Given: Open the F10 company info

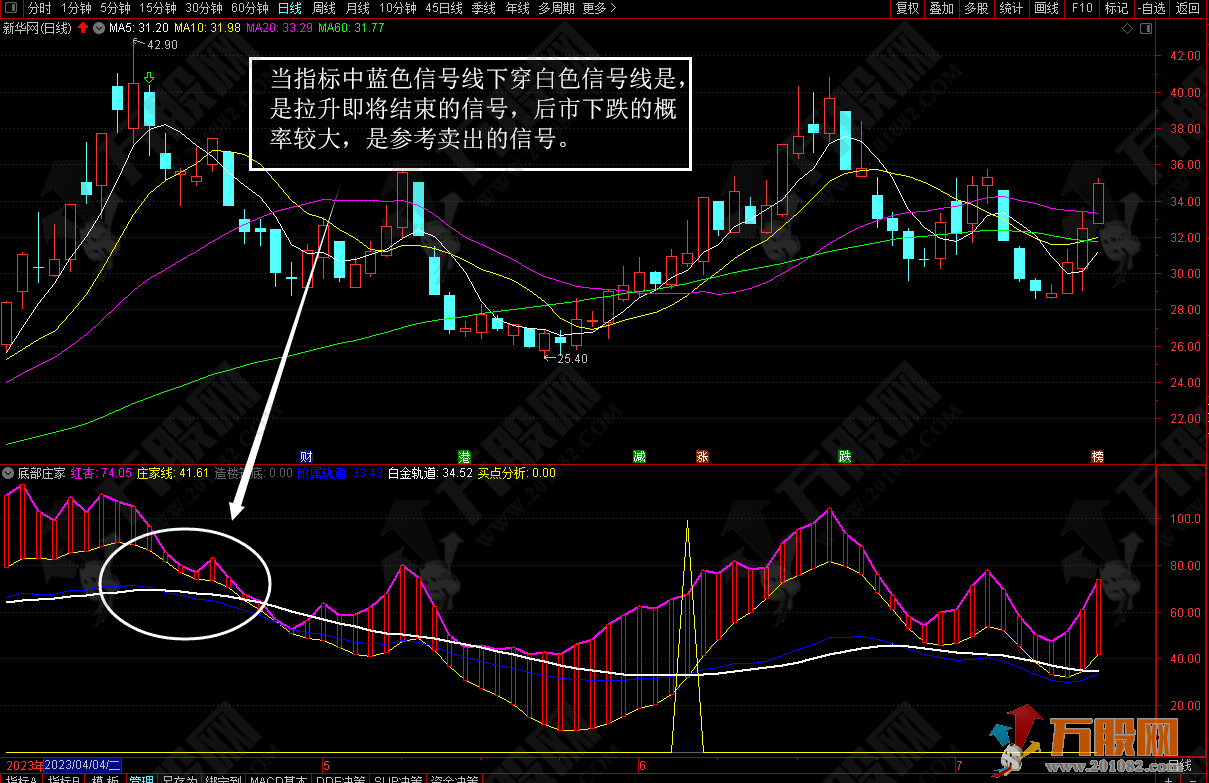Looking at the screenshot, I should pos(1082,8).
